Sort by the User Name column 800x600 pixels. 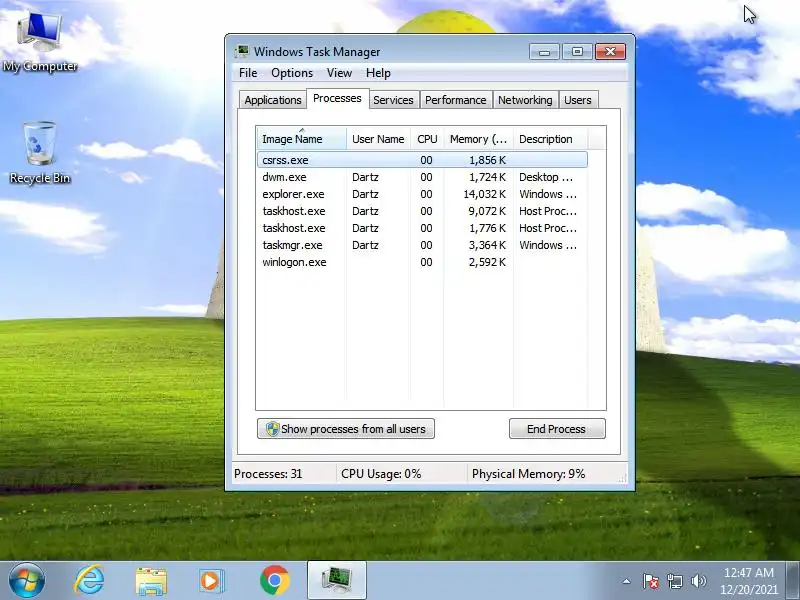tap(378, 139)
